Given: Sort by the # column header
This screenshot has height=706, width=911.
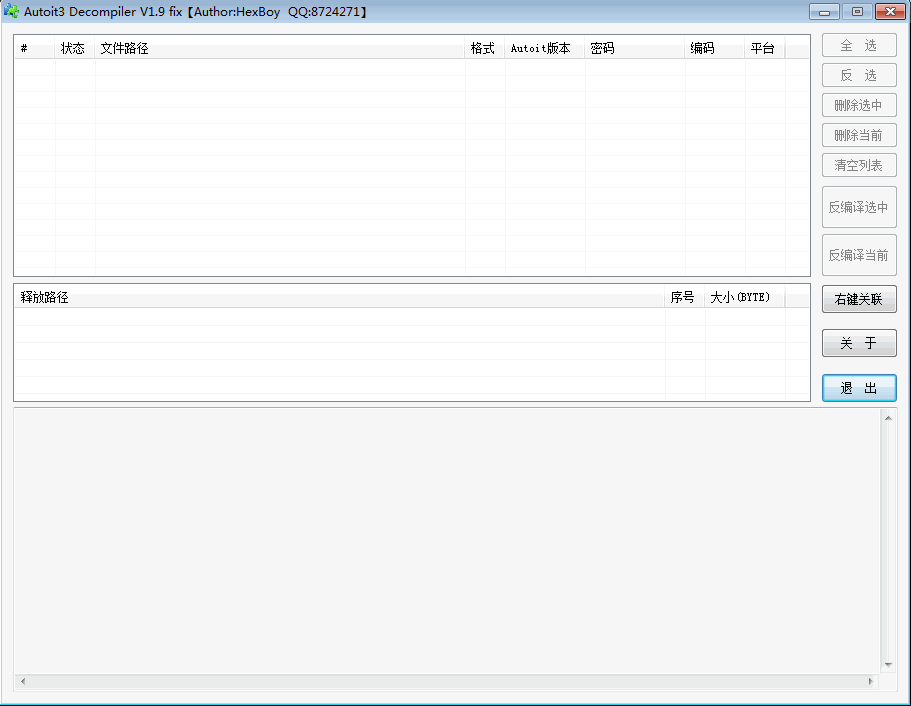Looking at the screenshot, I should pos(35,48).
